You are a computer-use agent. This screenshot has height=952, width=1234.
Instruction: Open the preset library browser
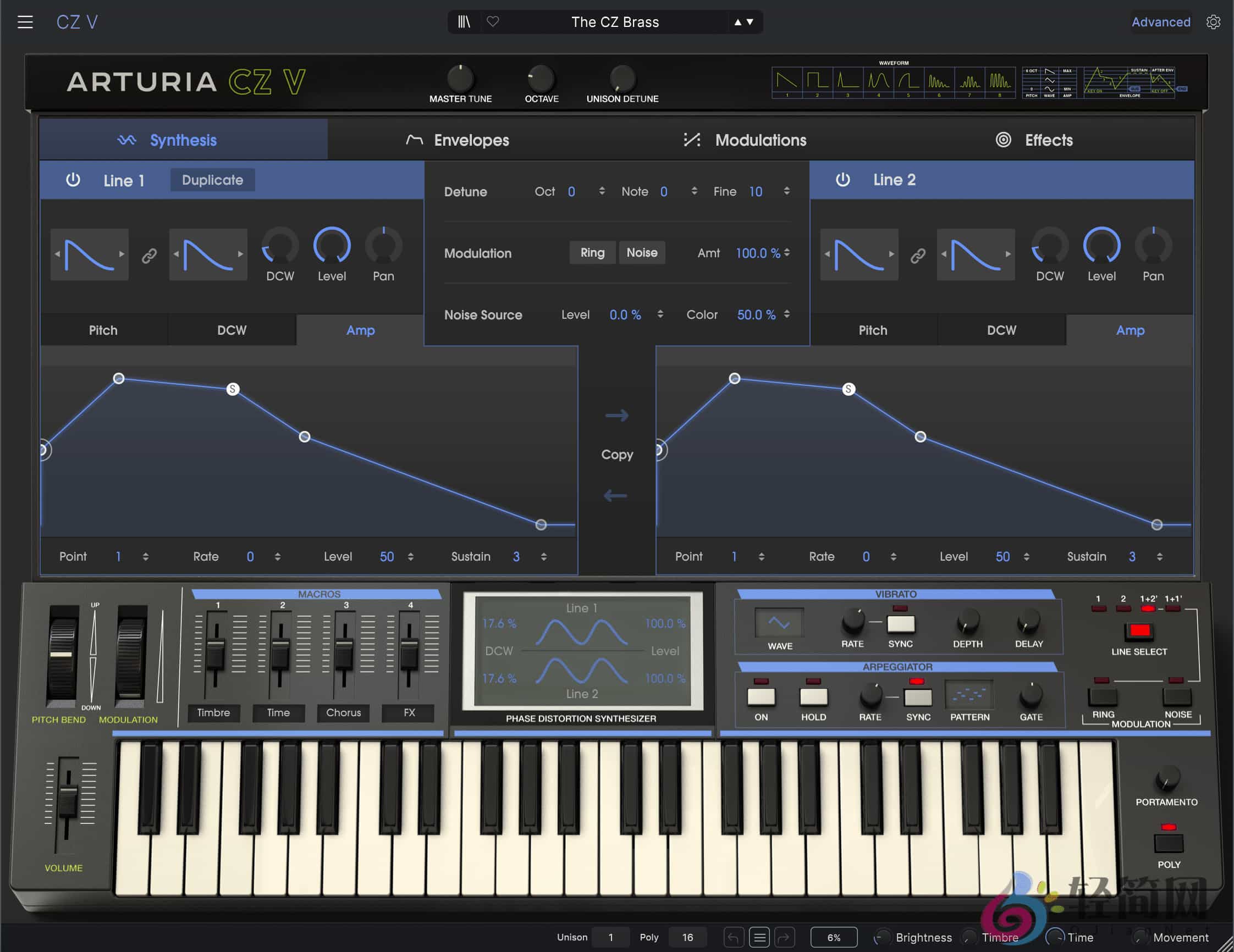pyautogui.click(x=465, y=22)
